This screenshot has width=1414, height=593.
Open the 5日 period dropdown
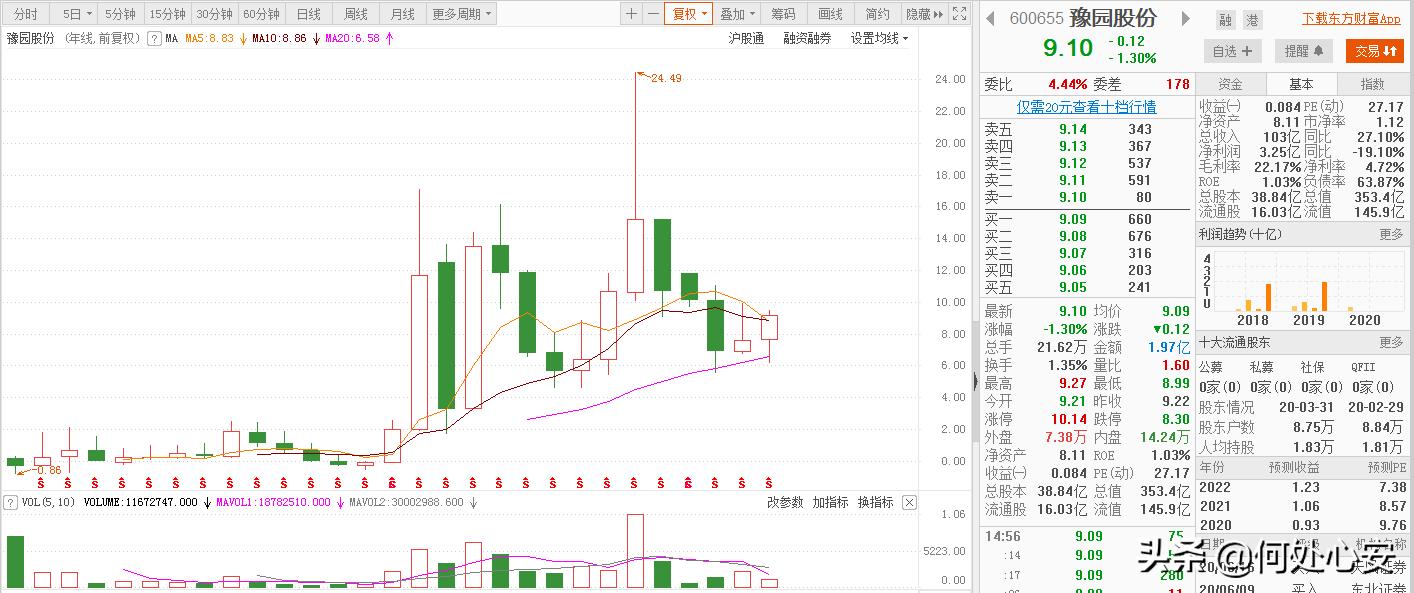tap(77, 14)
